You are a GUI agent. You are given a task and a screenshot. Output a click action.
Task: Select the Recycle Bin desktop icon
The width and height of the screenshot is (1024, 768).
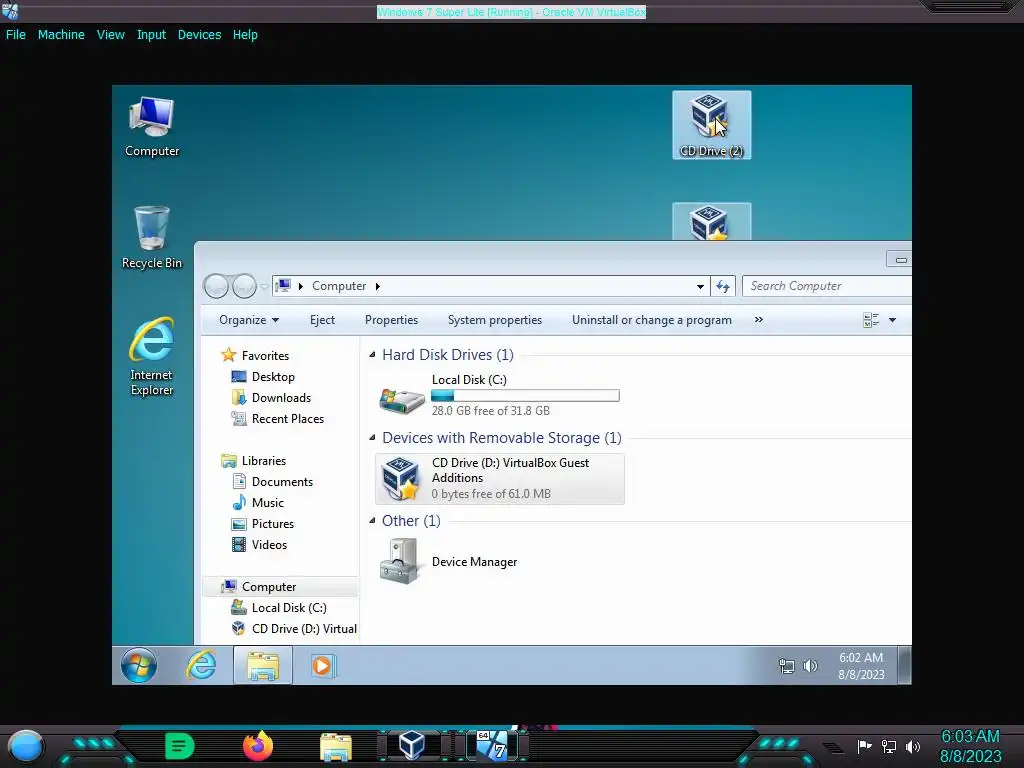[x=152, y=237]
